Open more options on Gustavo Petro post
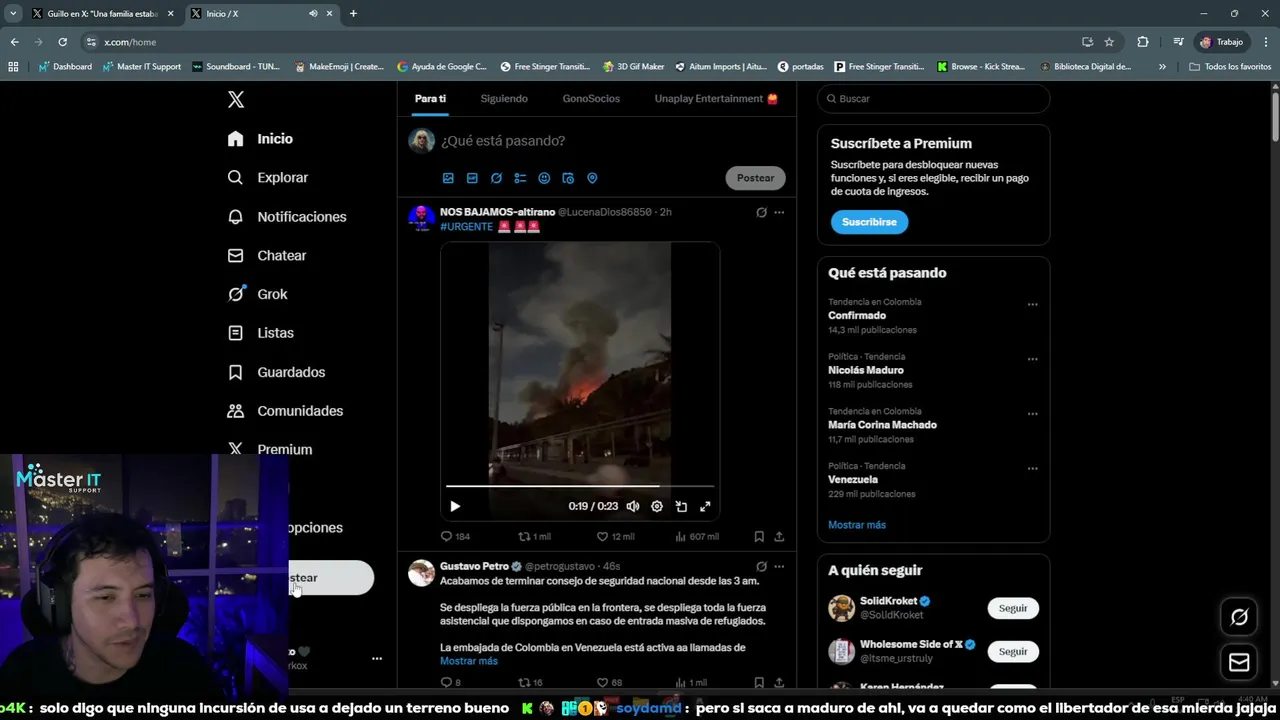 point(779,566)
